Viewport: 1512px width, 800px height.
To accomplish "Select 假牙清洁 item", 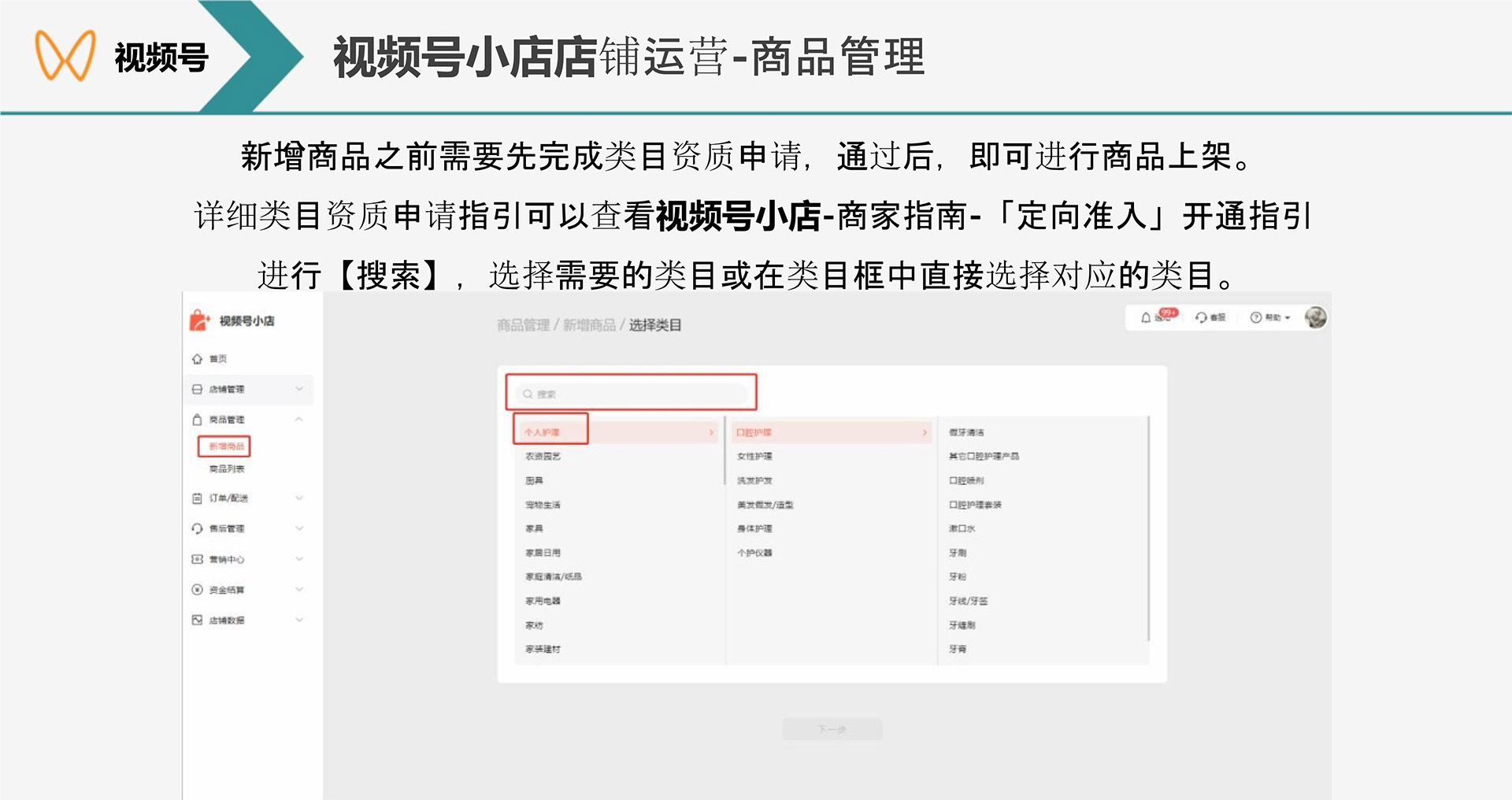I will (x=966, y=432).
